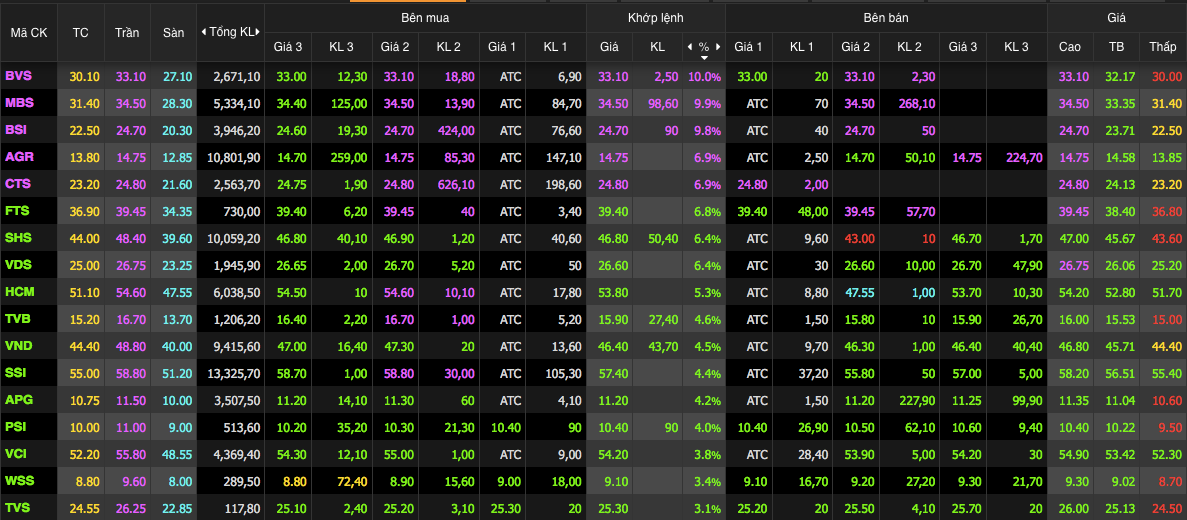Click the Trần column header
Screen dimensions: 1187x520
coord(127,32)
